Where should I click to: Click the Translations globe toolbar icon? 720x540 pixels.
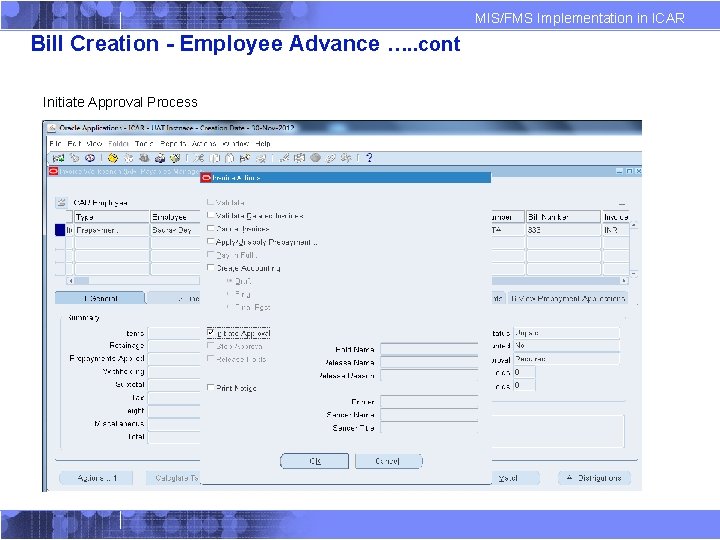(315, 158)
